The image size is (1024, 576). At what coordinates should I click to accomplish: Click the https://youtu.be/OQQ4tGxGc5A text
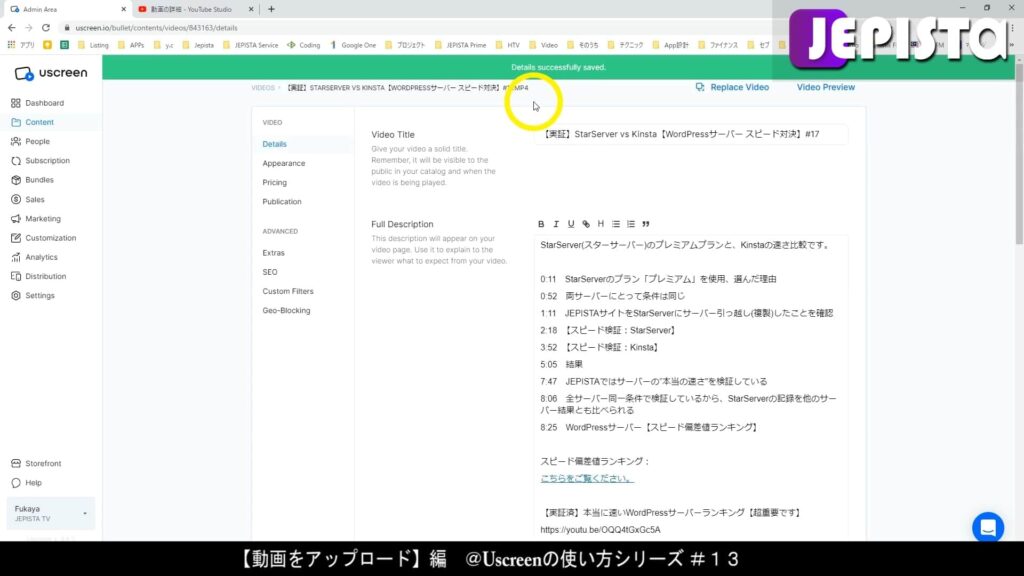600,530
